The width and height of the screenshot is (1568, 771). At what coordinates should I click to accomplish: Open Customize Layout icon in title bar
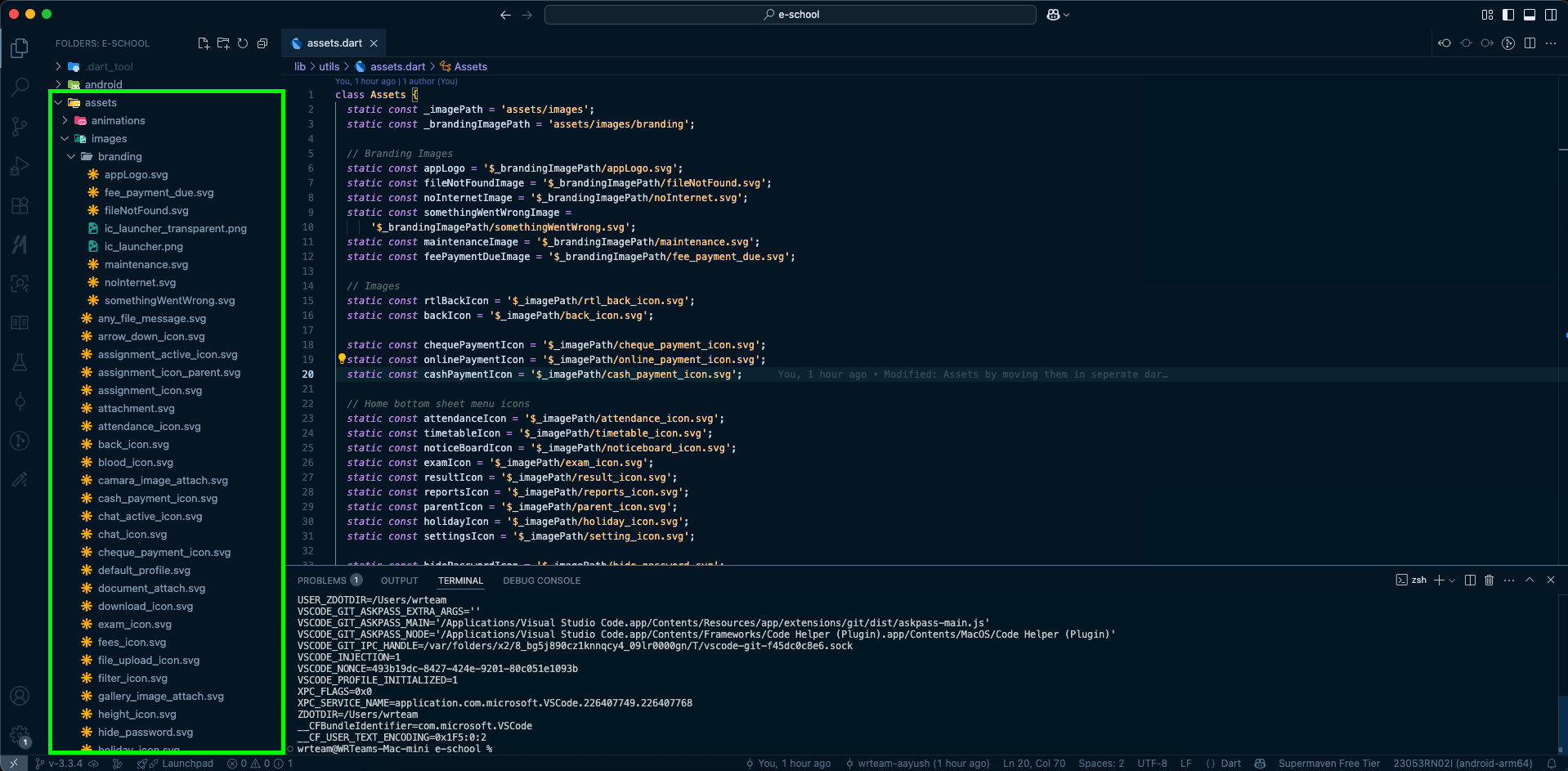[x=1487, y=15]
